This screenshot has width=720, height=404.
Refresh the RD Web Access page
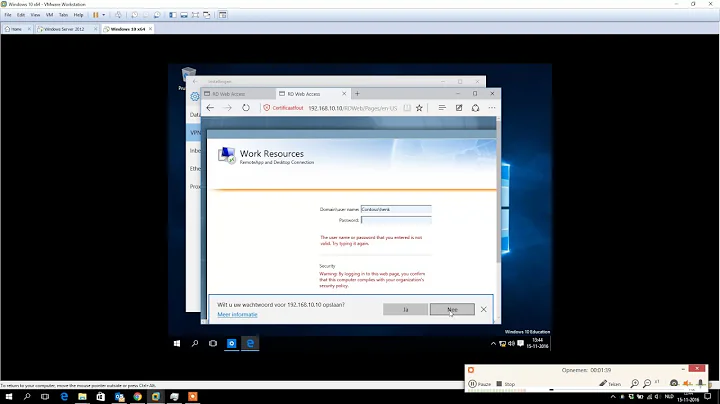point(246,108)
